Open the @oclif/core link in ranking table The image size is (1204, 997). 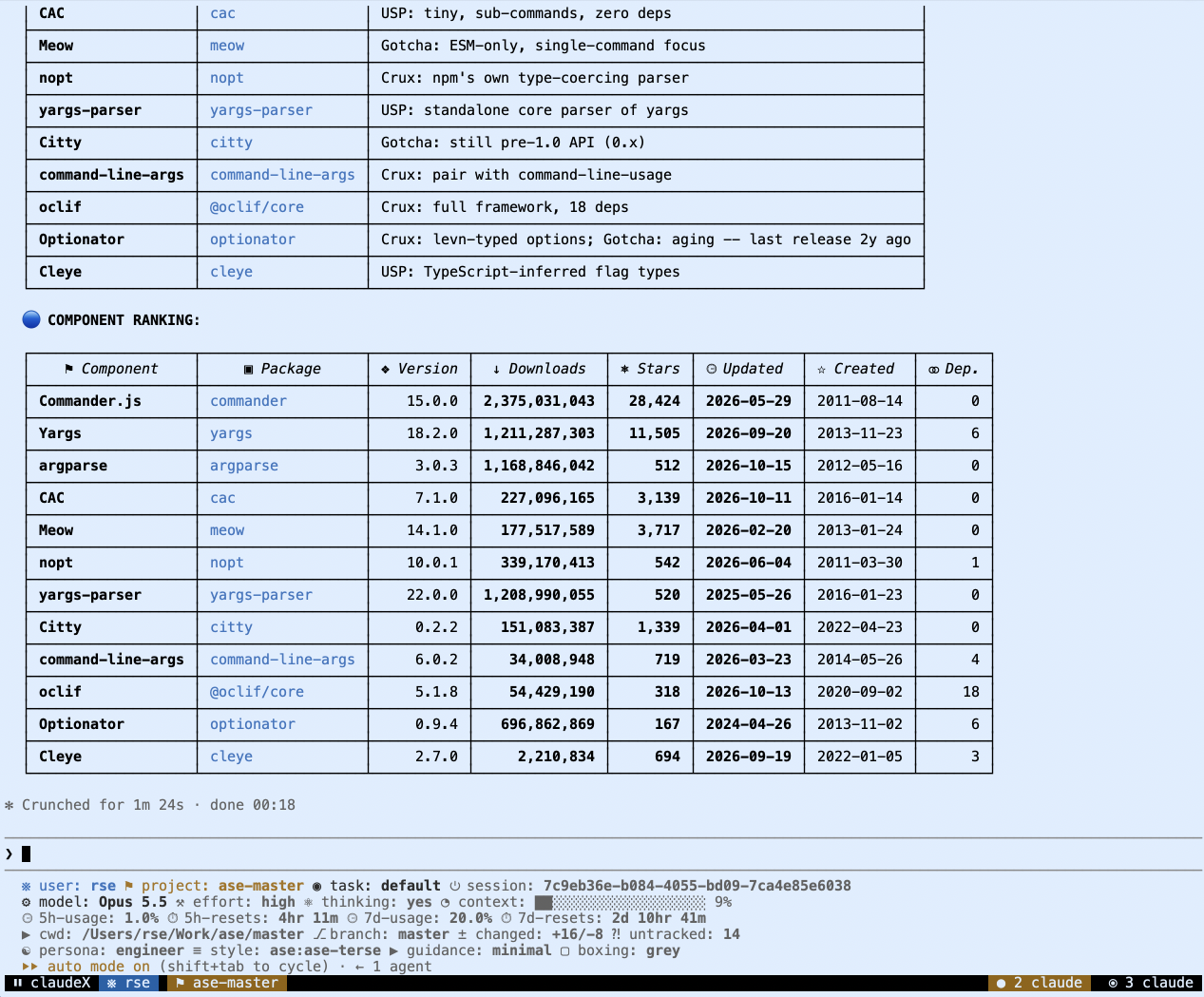coord(257,692)
